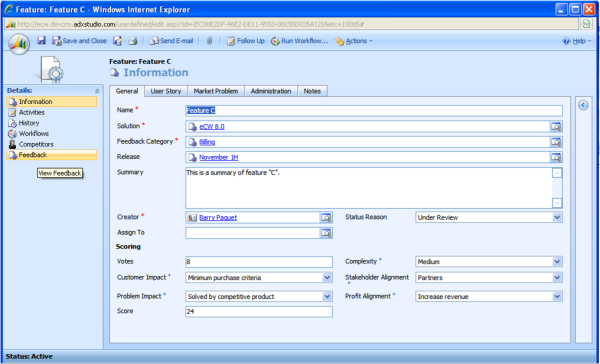This screenshot has height=364, width=600.
Task: Click the Votes input field
Action: (259, 262)
